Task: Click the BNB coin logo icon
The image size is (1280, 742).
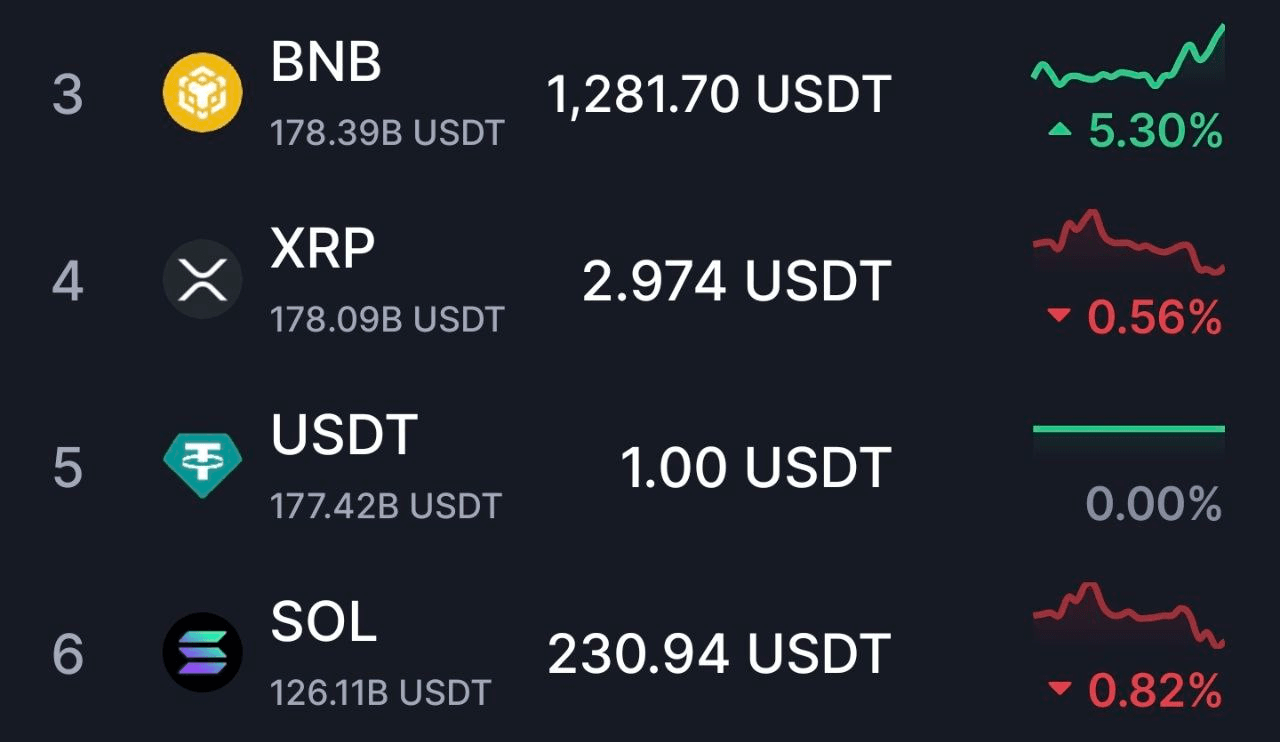Action: click(x=202, y=93)
